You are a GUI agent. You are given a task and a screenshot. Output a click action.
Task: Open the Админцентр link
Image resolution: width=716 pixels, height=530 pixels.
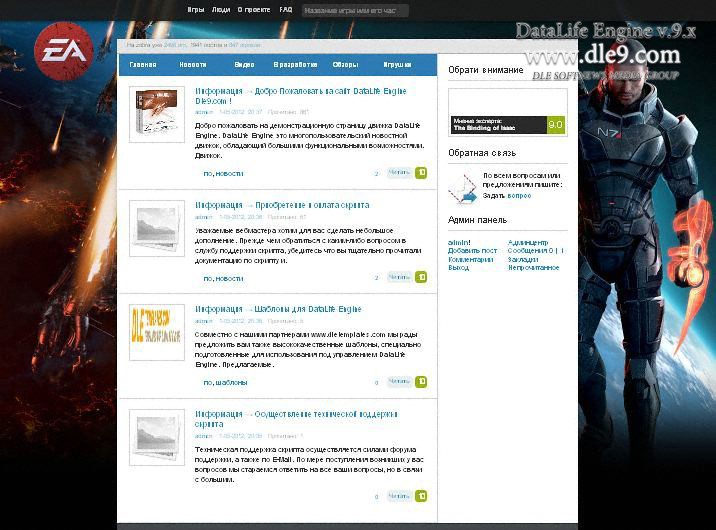pyautogui.click(x=527, y=242)
